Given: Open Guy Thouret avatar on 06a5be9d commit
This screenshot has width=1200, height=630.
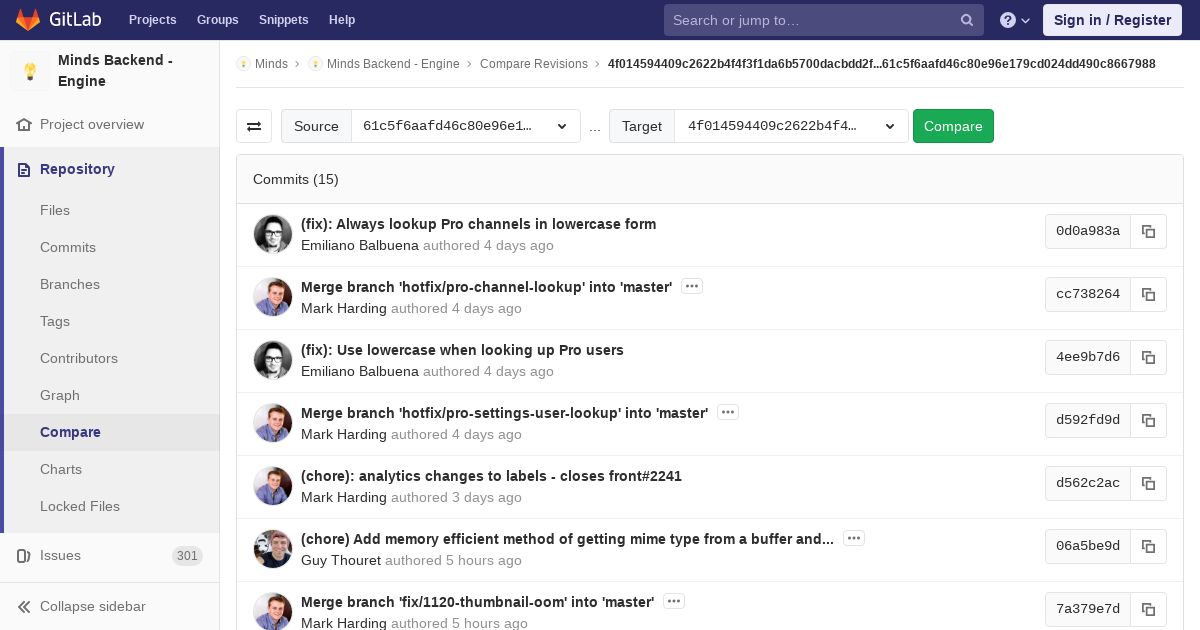Looking at the screenshot, I should pyautogui.click(x=273, y=549).
